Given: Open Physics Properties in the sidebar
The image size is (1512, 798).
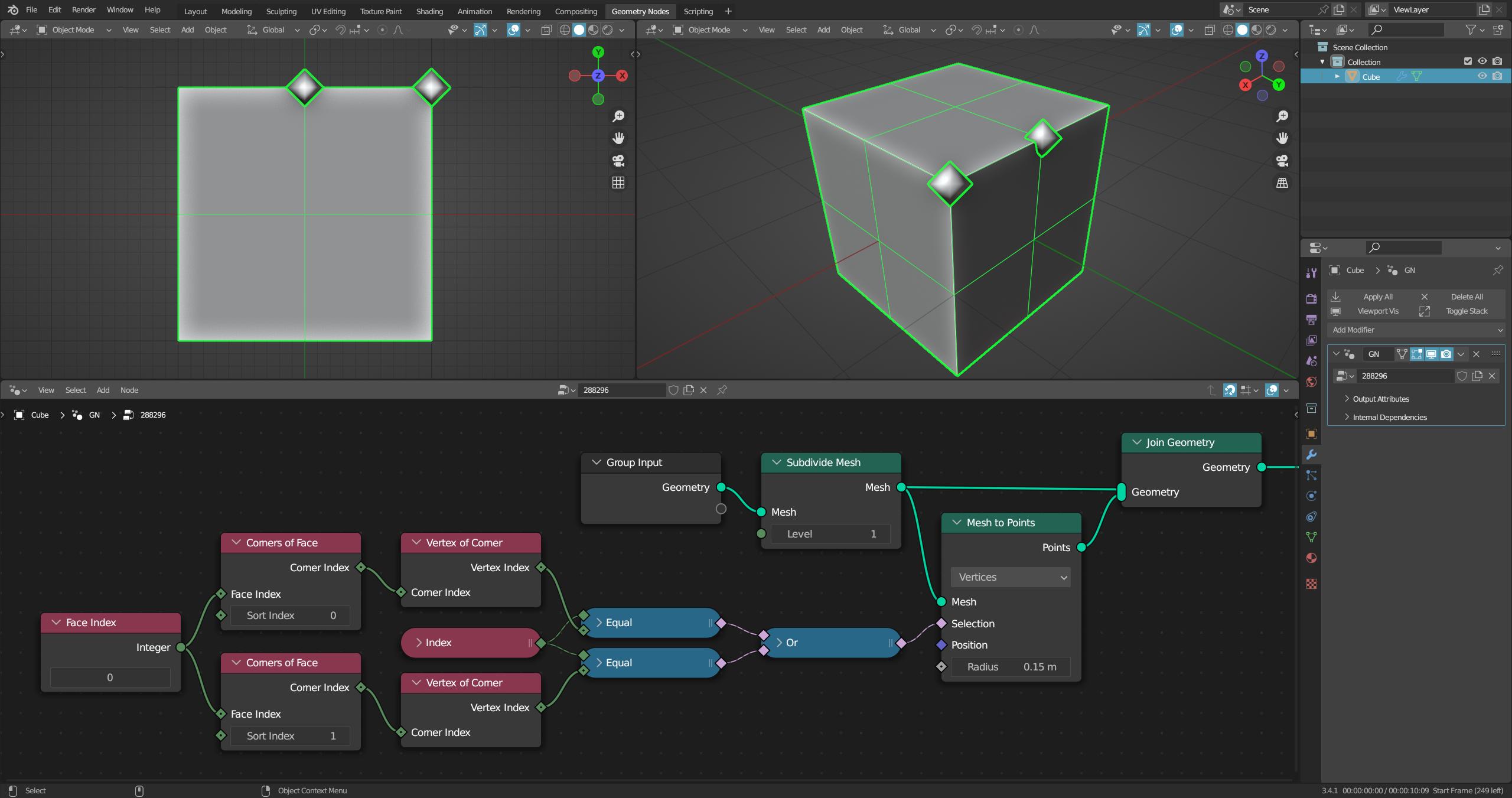Looking at the screenshot, I should coord(1311,495).
